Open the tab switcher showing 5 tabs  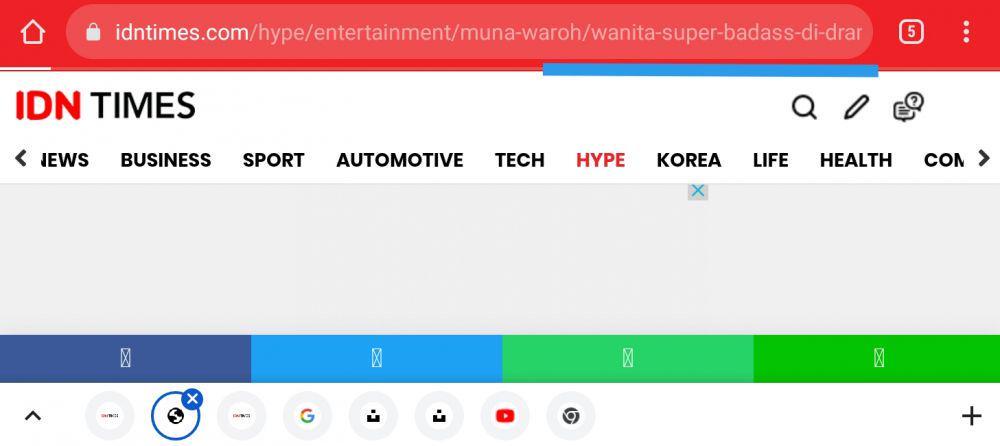[x=911, y=31]
